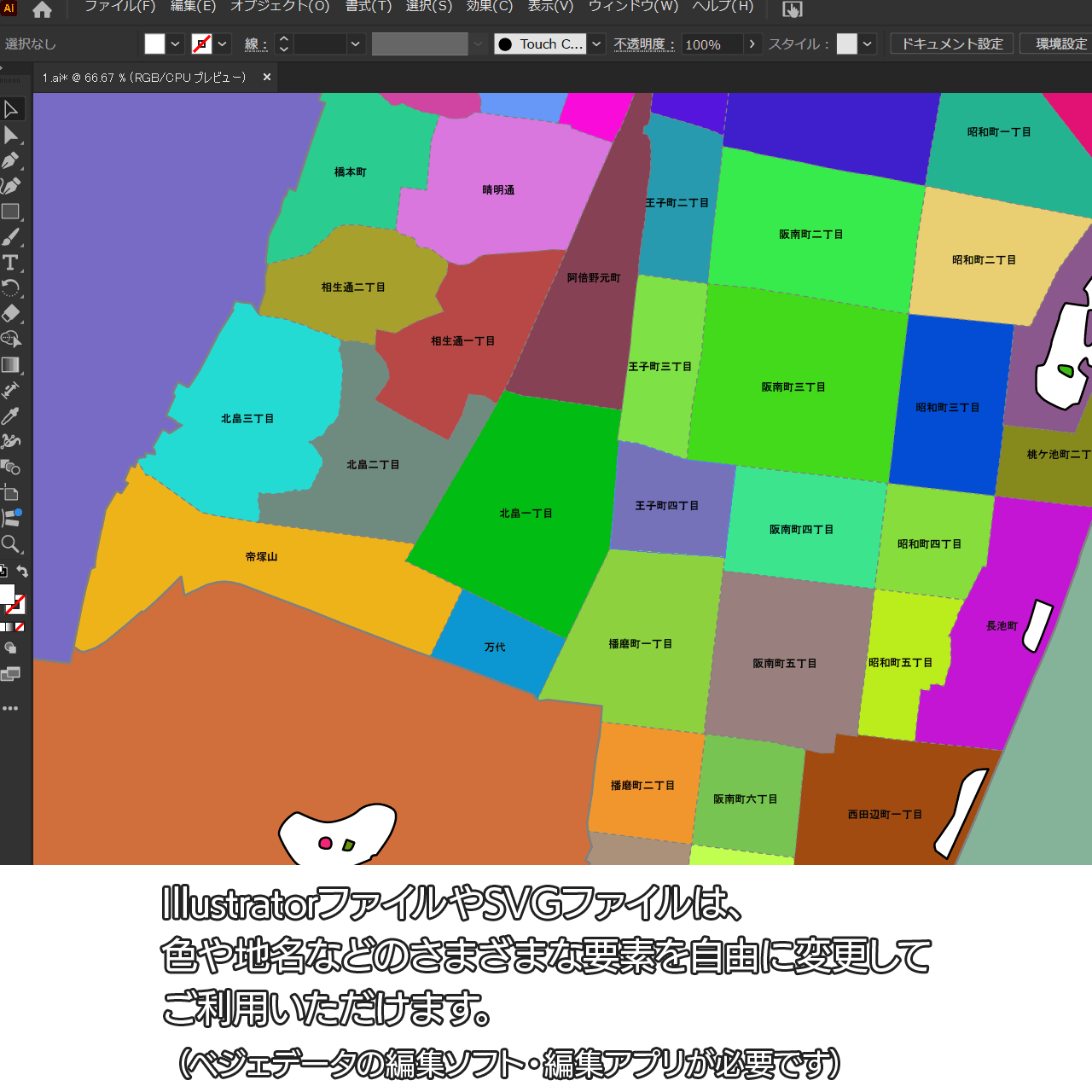Click the opacity 100% input field
Image resolution: width=1092 pixels, height=1092 pixels.
tap(712, 44)
